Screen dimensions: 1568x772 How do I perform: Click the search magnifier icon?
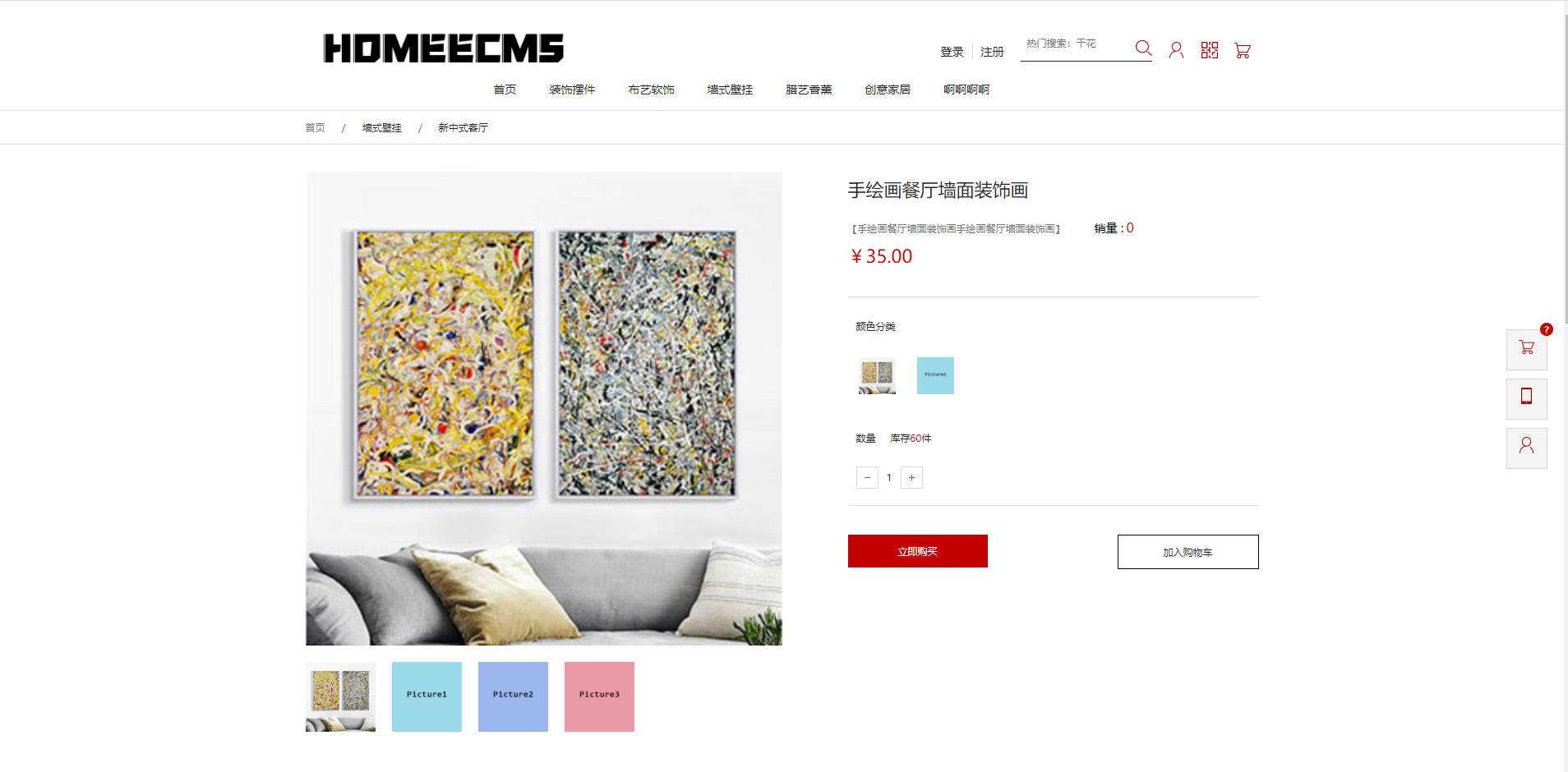tap(1143, 48)
